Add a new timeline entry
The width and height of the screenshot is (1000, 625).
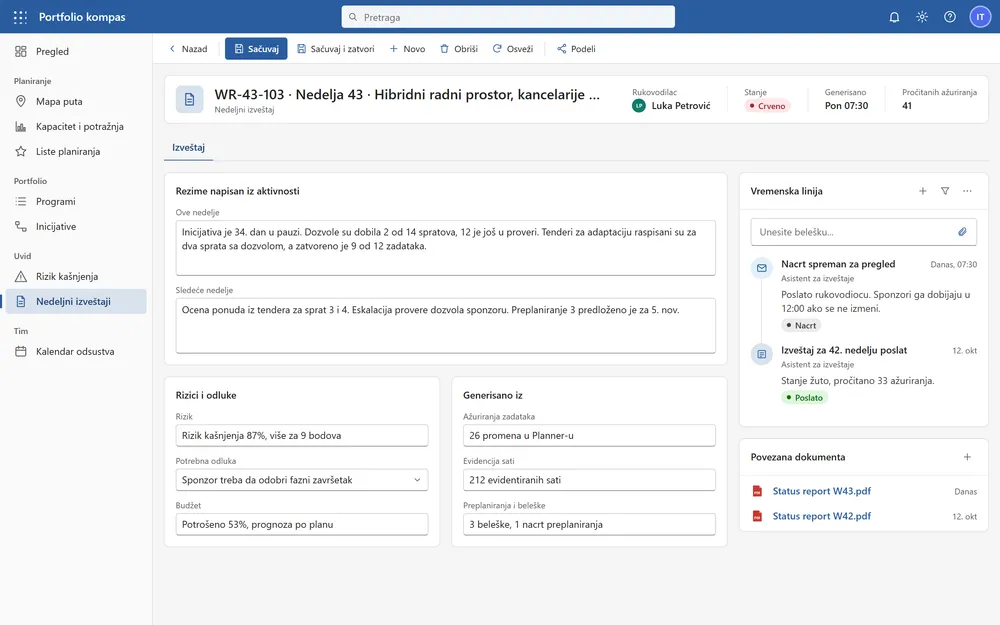pos(922,191)
